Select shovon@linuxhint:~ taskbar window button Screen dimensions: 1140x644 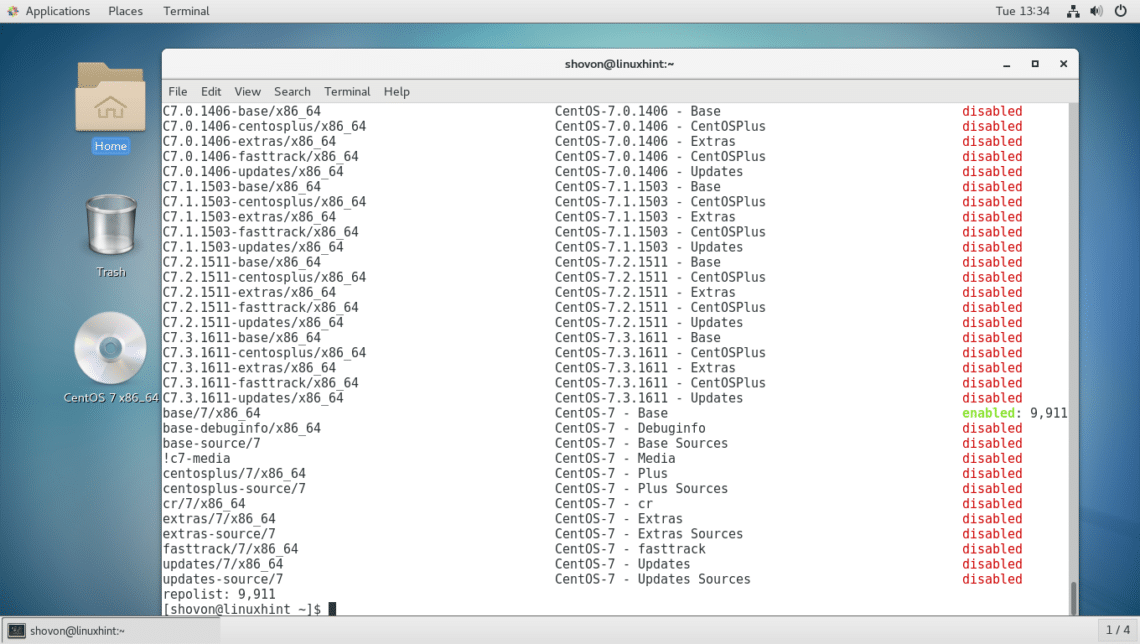70,630
